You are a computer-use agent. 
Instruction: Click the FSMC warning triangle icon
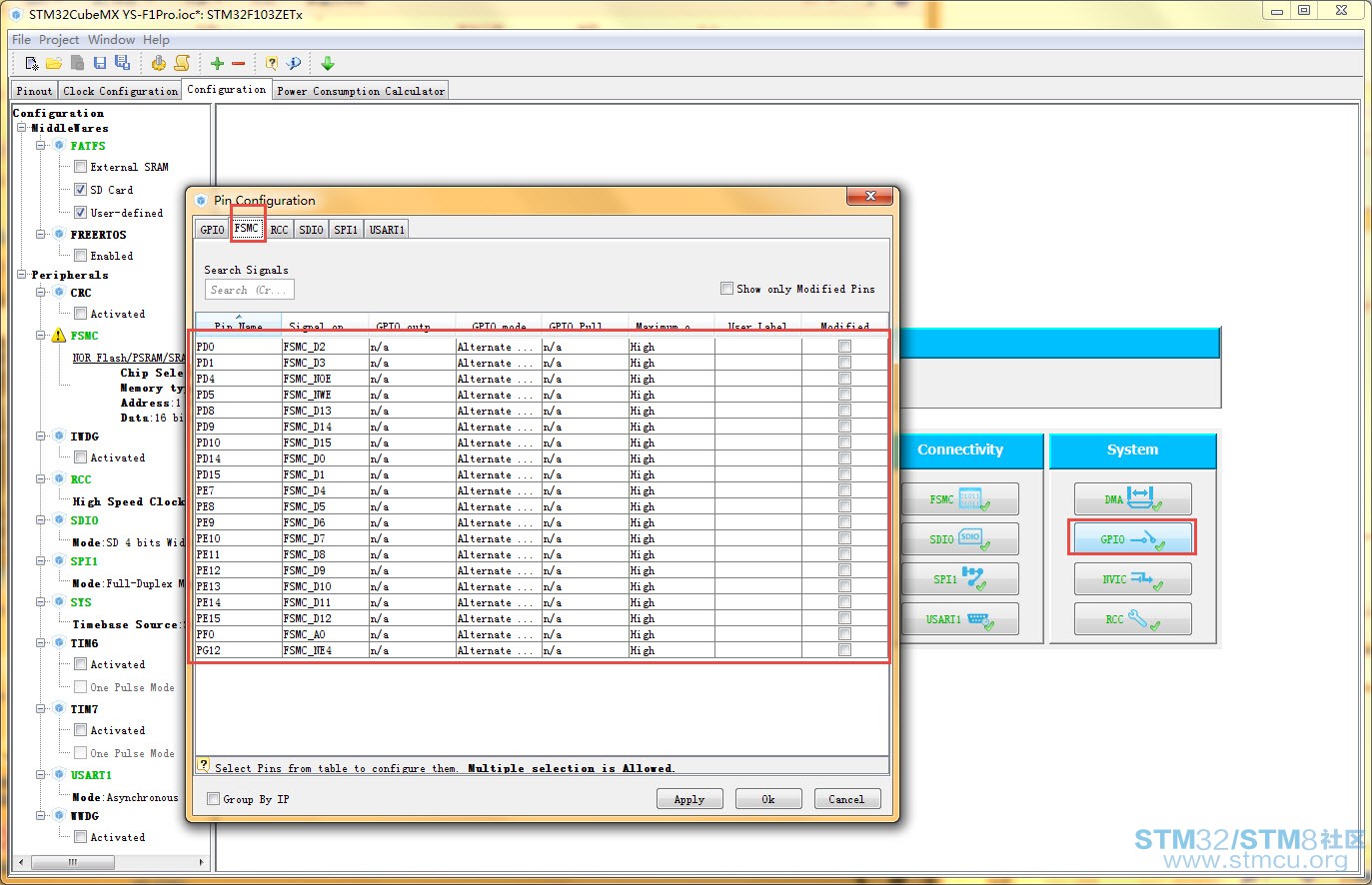(x=59, y=336)
